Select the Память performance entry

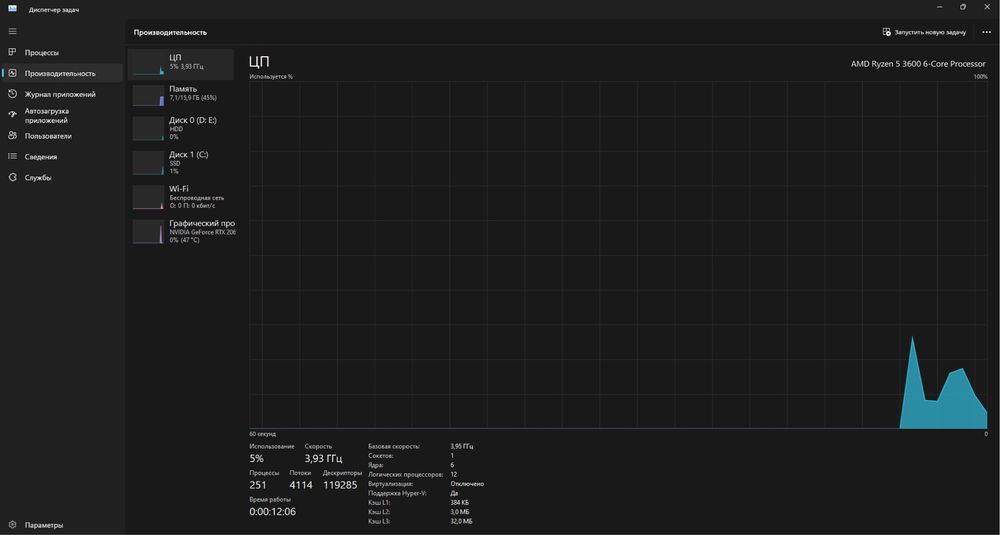click(181, 94)
